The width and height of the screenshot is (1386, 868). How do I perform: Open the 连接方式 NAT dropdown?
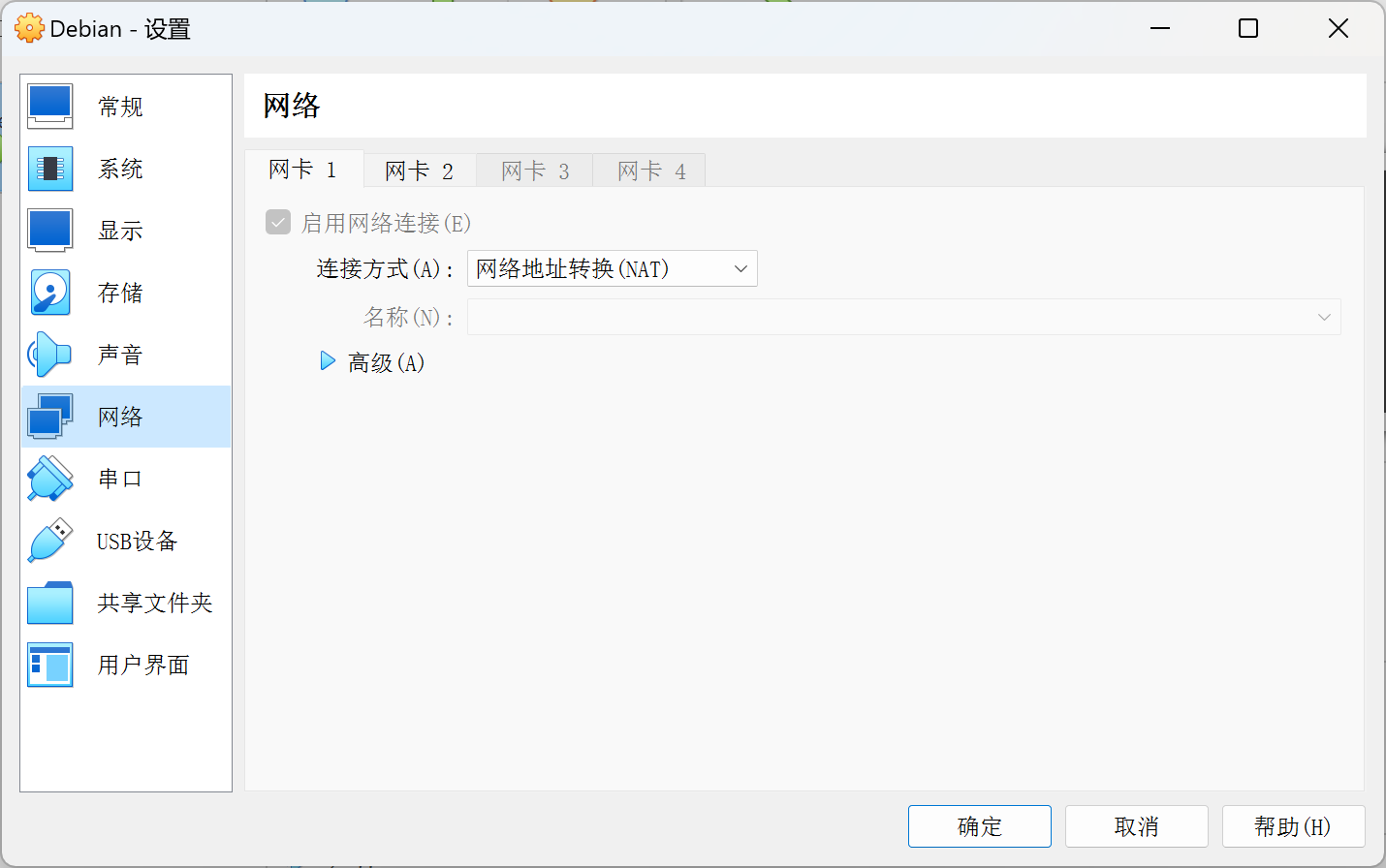click(x=613, y=268)
